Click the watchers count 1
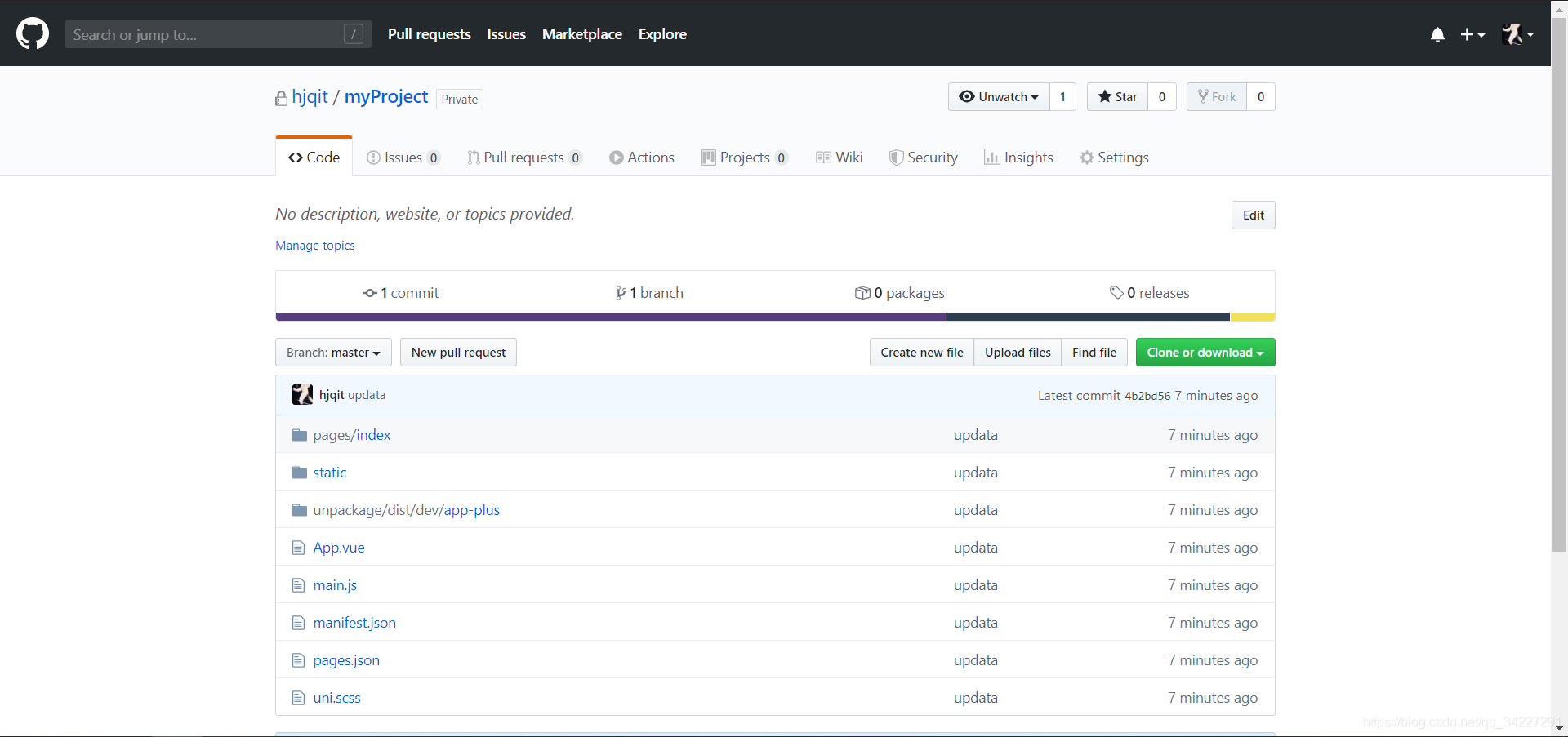 (1062, 96)
